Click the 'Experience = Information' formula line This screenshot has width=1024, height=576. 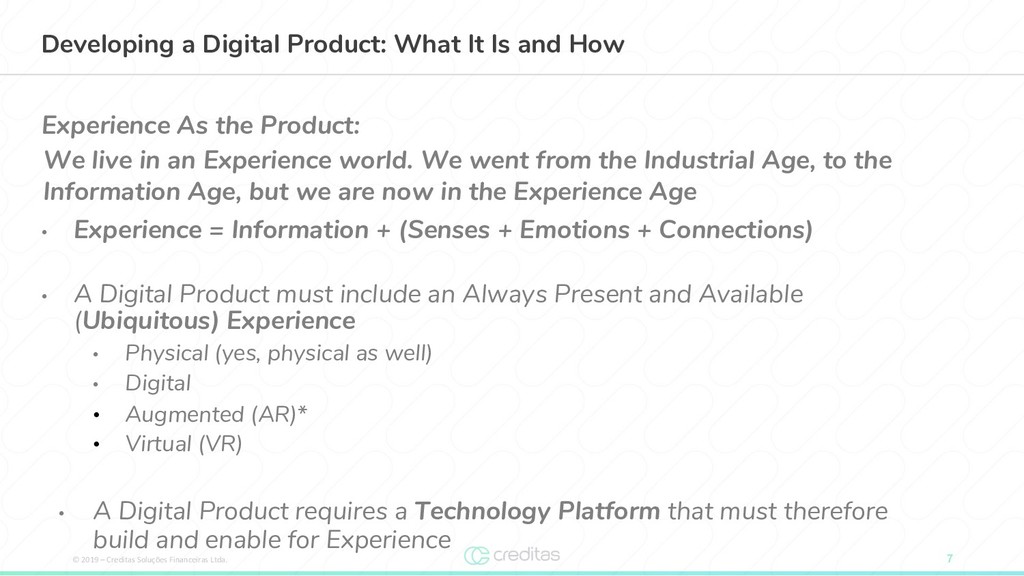(443, 230)
